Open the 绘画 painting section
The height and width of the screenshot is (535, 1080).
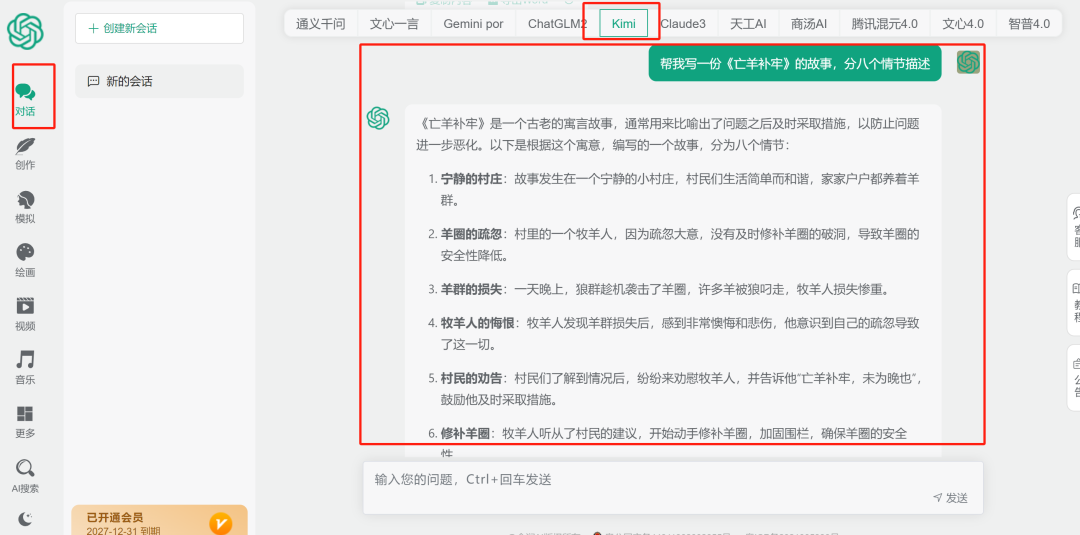25,261
